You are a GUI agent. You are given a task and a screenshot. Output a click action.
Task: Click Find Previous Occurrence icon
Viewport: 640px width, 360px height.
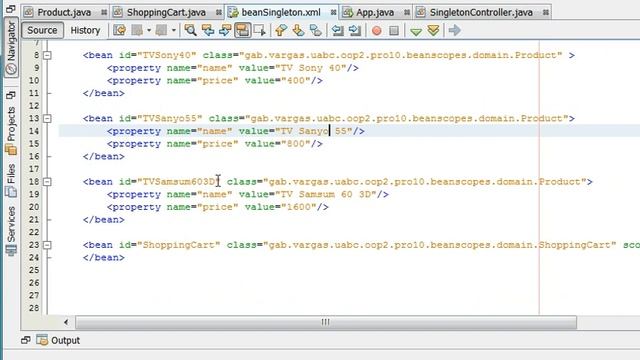[x=208, y=30]
